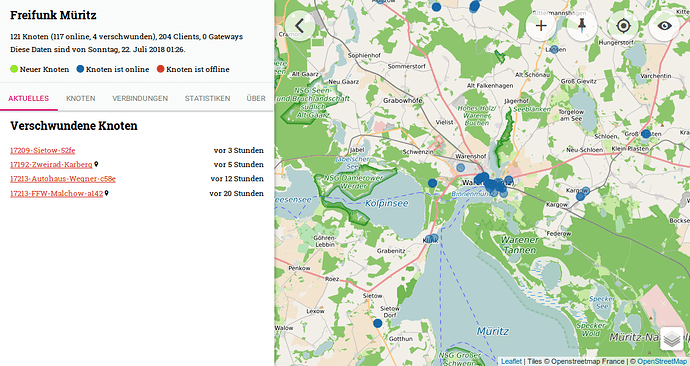Open the VERBINDUNGEN tab
The height and width of the screenshot is (366, 690).
140,99
